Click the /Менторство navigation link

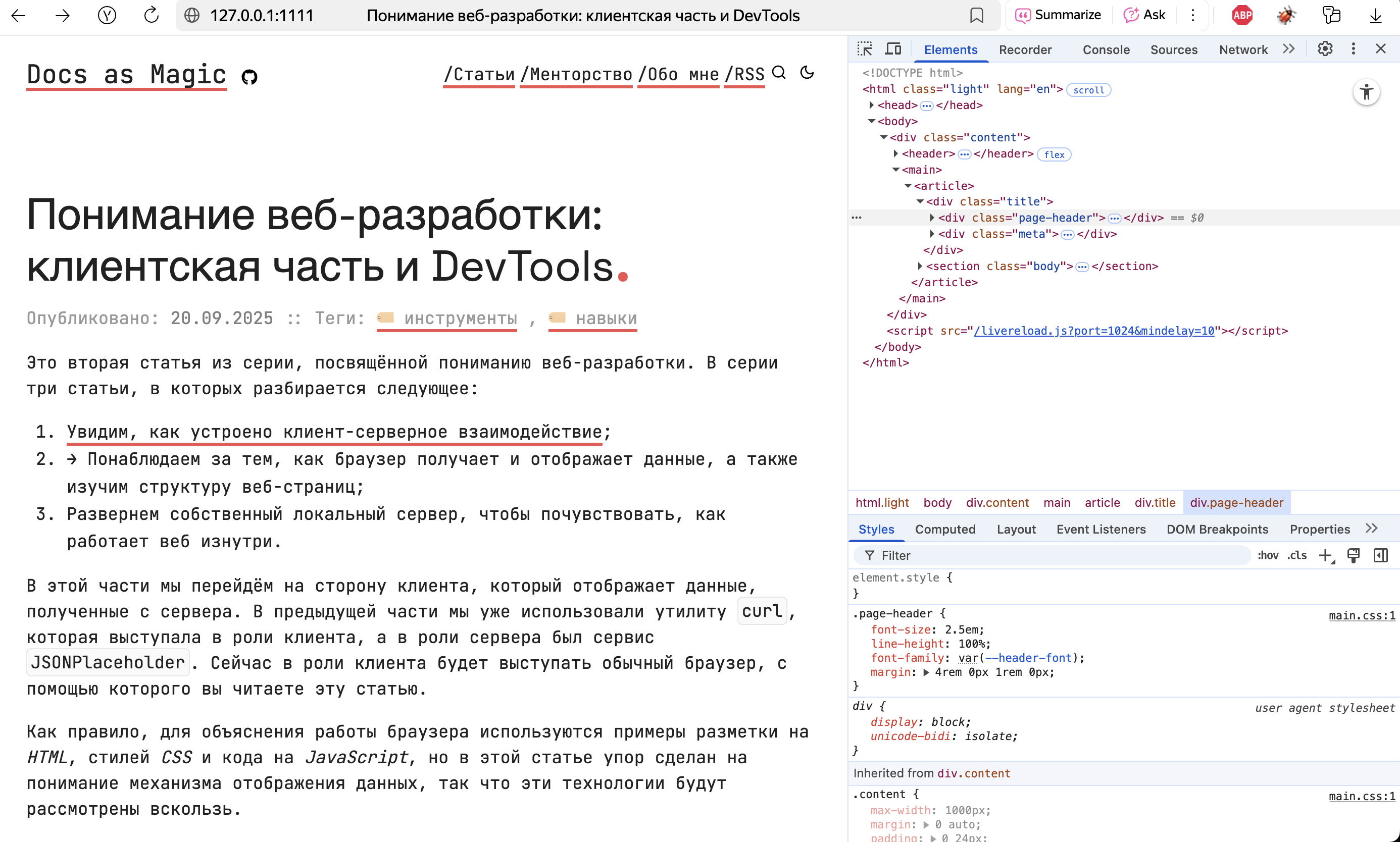coord(576,74)
